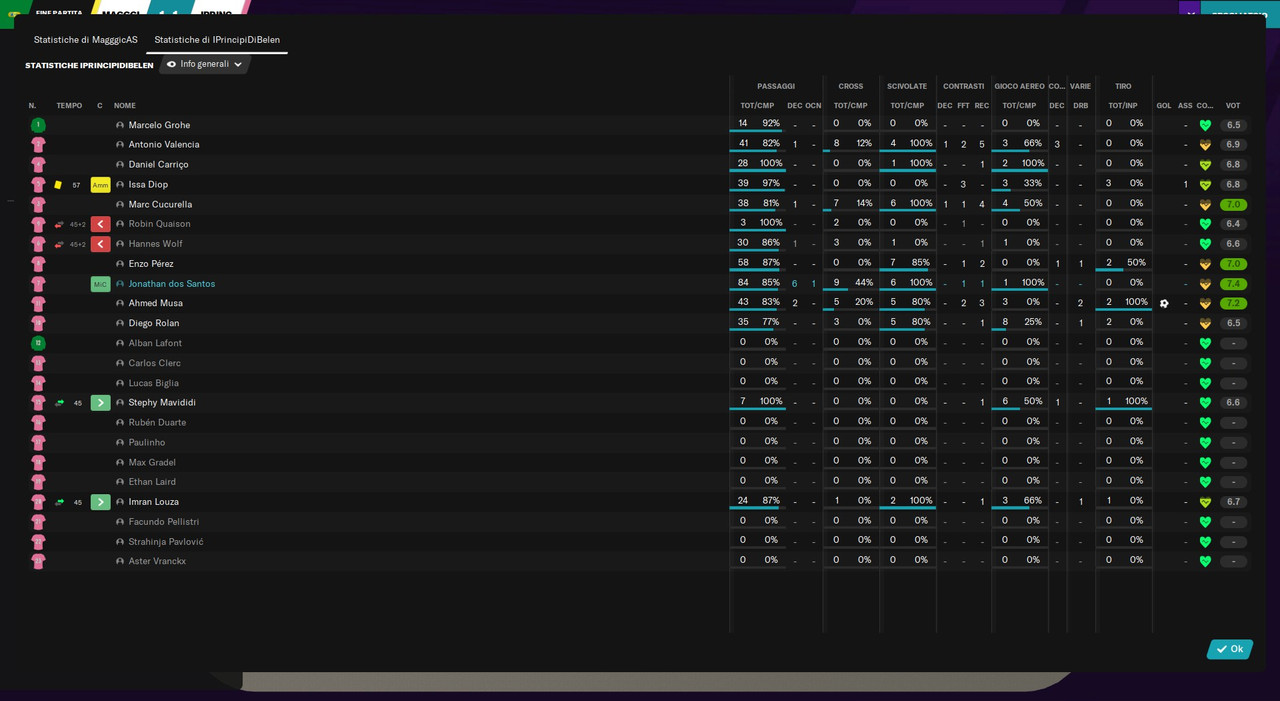Click the green swap arrows icon on Stephy Mavididi's row
This screenshot has height=701, width=1280.
[59, 403]
